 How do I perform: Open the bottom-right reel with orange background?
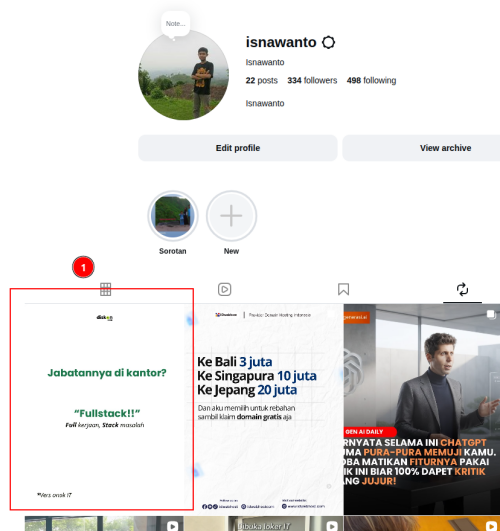pos(422,524)
